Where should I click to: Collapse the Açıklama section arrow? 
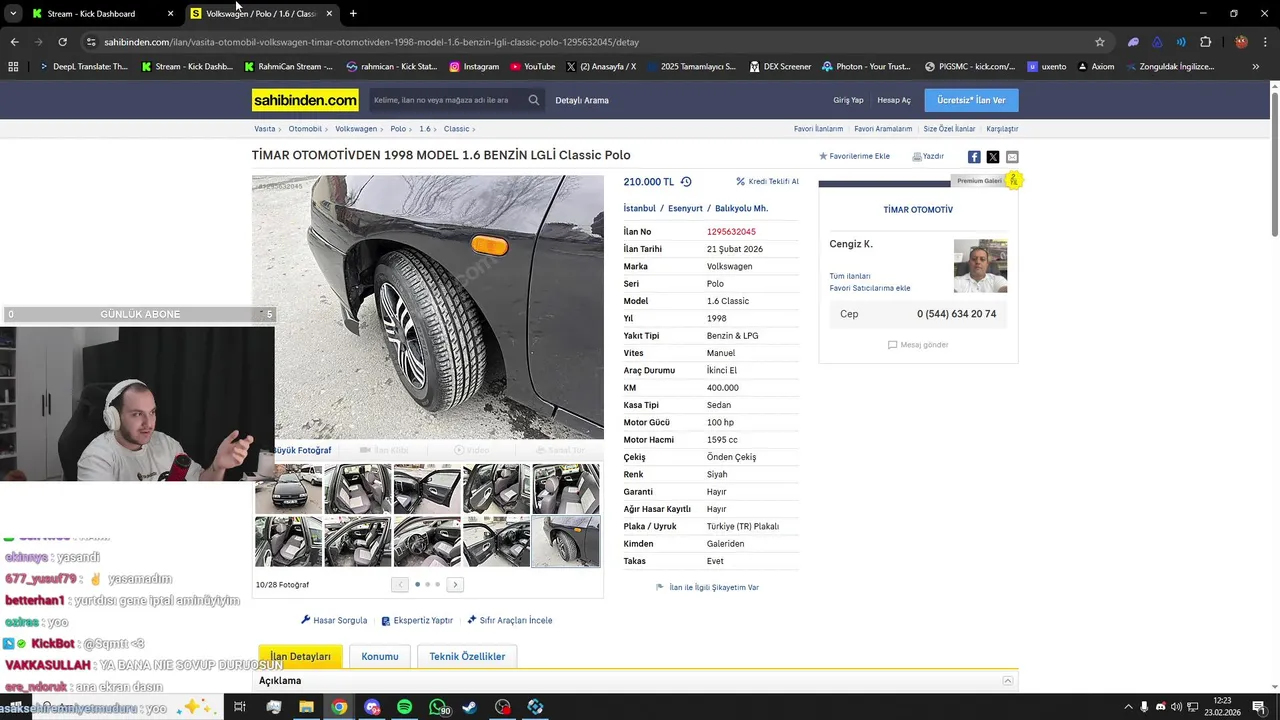point(1008,681)
